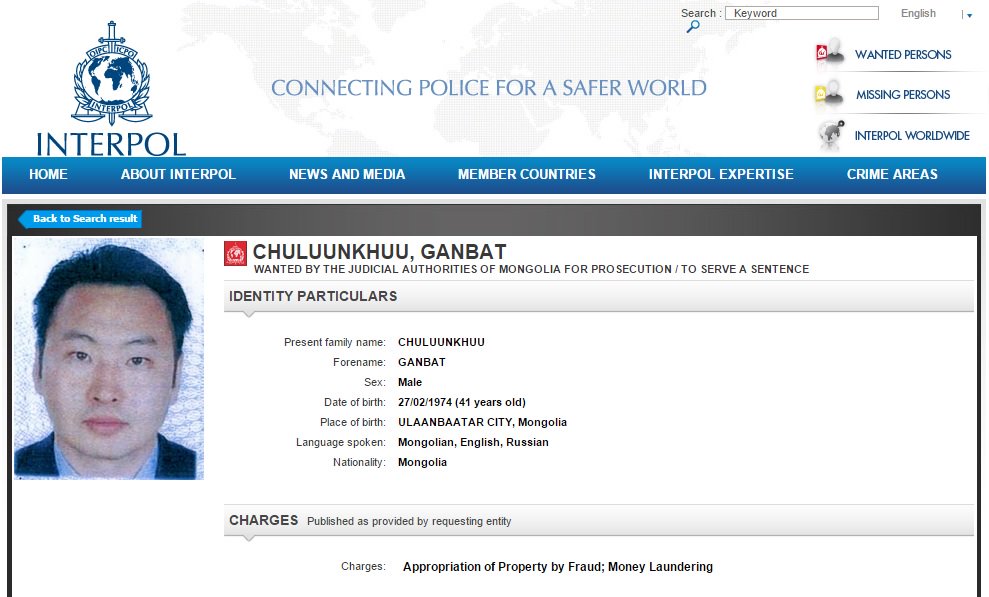Screen dimensions: 989x597
Task: Click the magnifying glass search icon
Action: pos(692,27)
